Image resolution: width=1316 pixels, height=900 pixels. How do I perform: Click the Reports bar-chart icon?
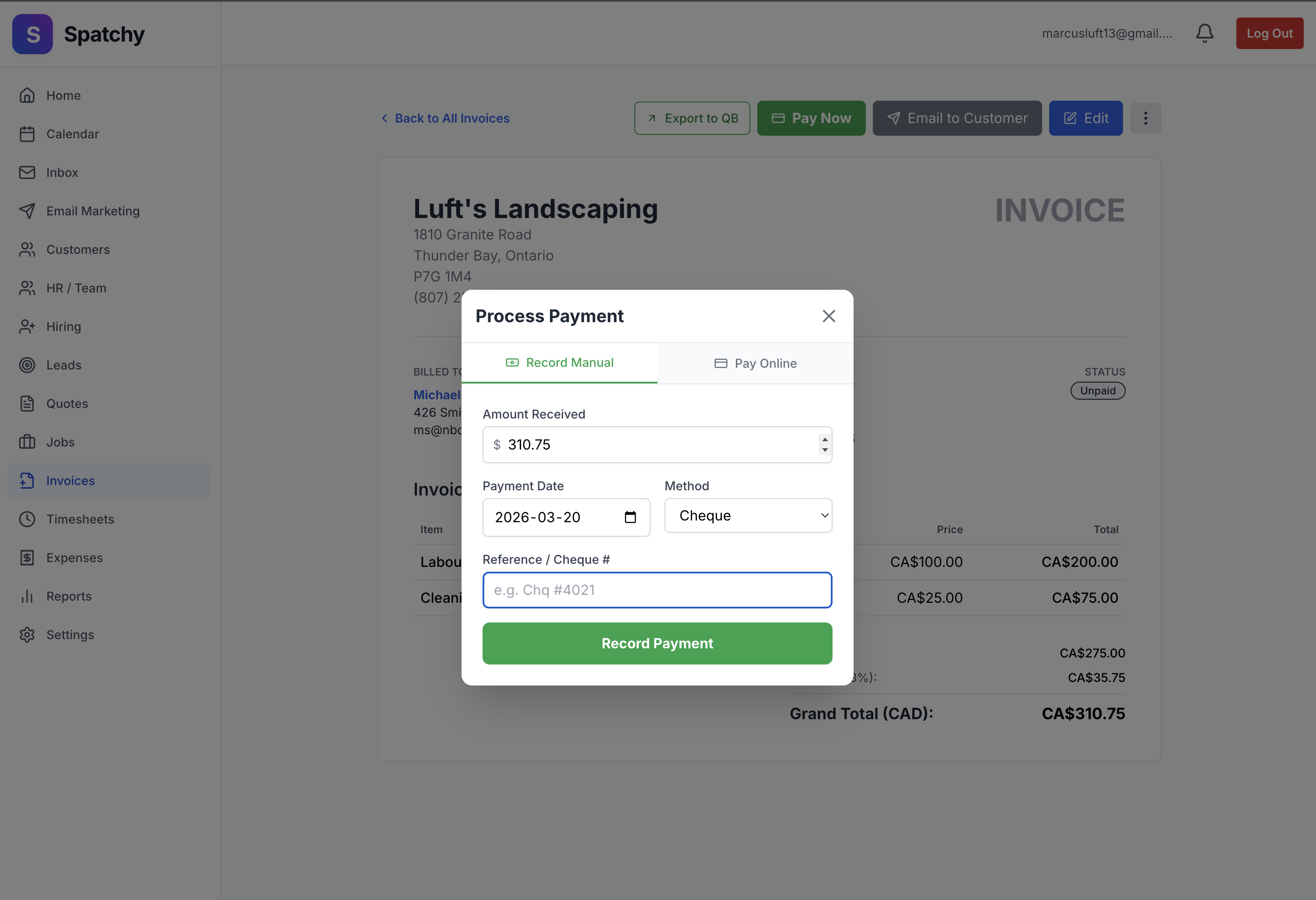click(x=27, y=596)
